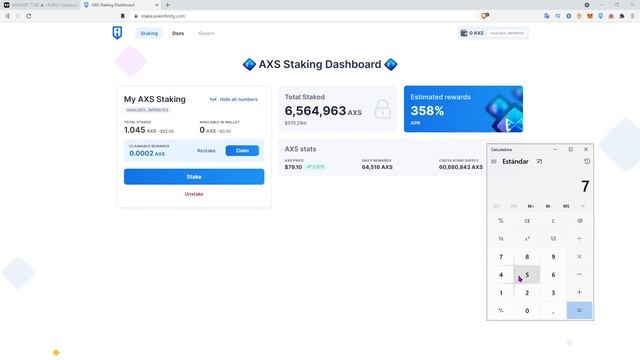Open the calculator history panel icon
This screenshot has width=640, height=360.
pyautogui.click(x=587, y=162)
